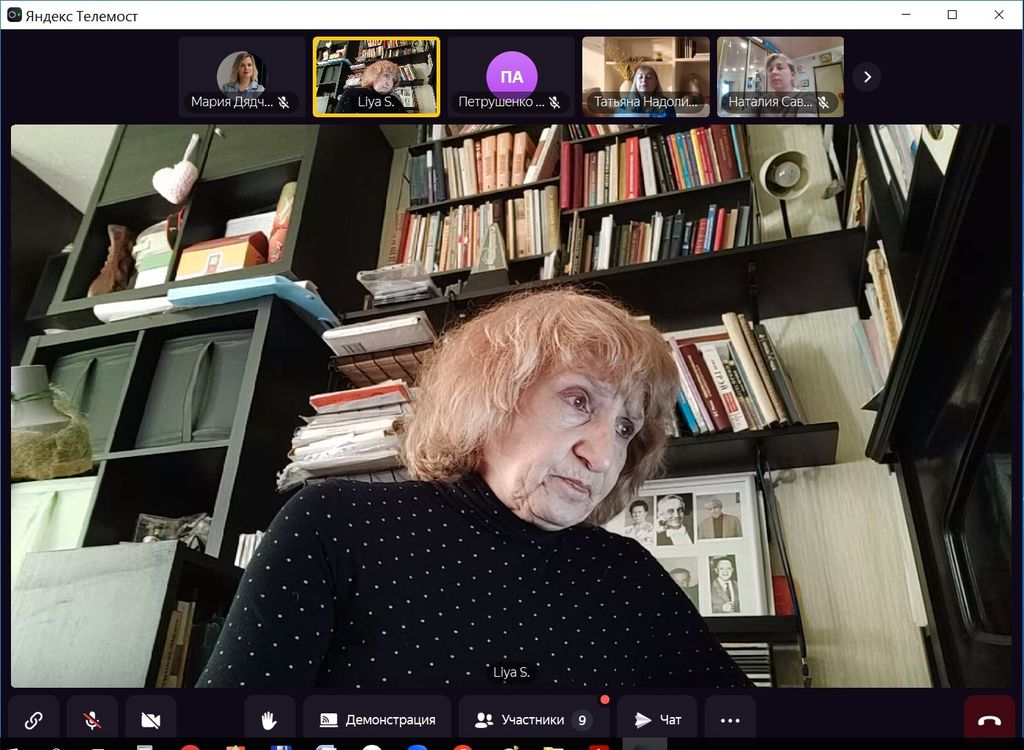The width and height of the screenshot is (1024, 750).
Task: Turn on the camera
Action: pyautogui.click(x=151, y=720)
